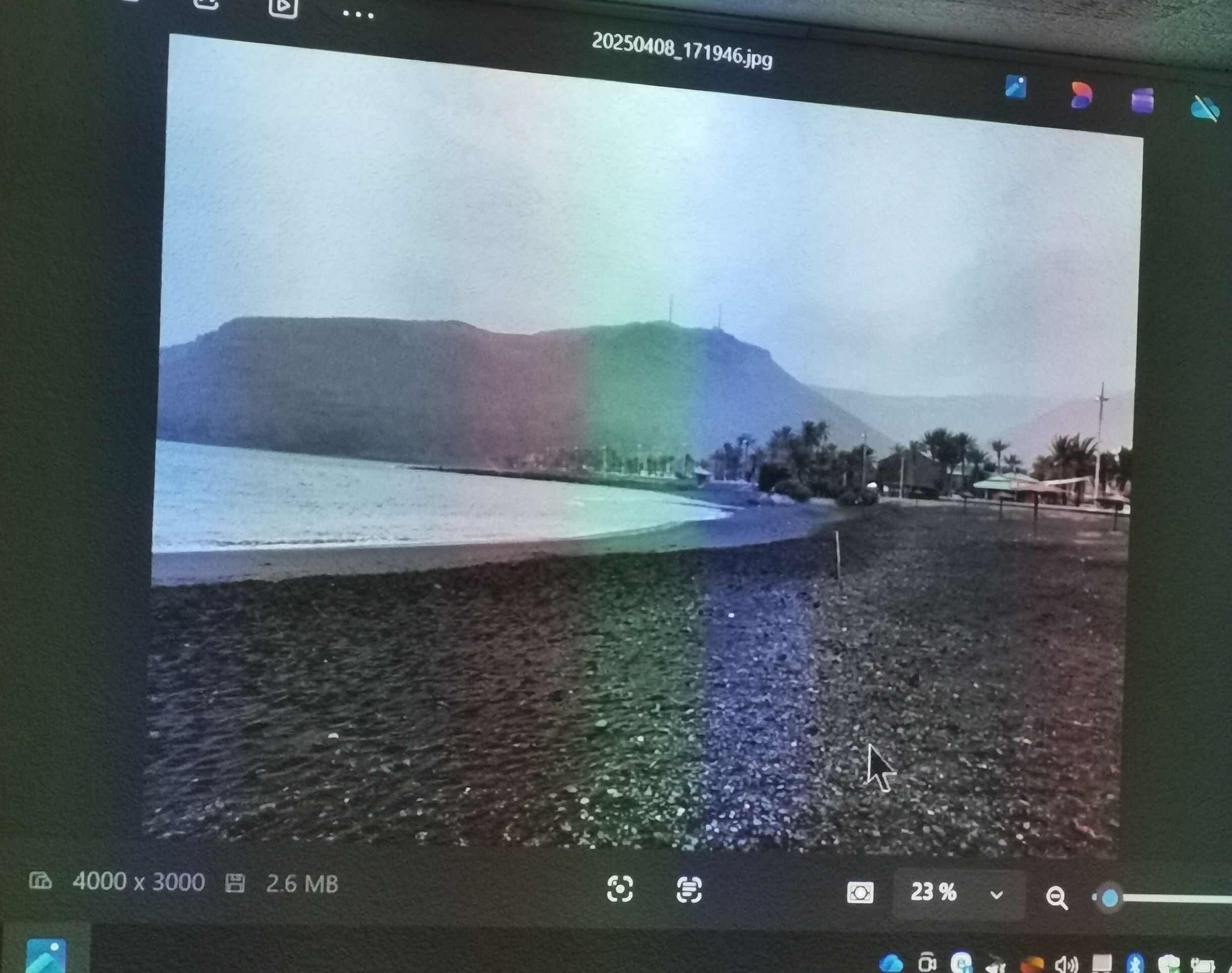
Task: Click the zoom slider handle
Action: [x=1109, y=898]
